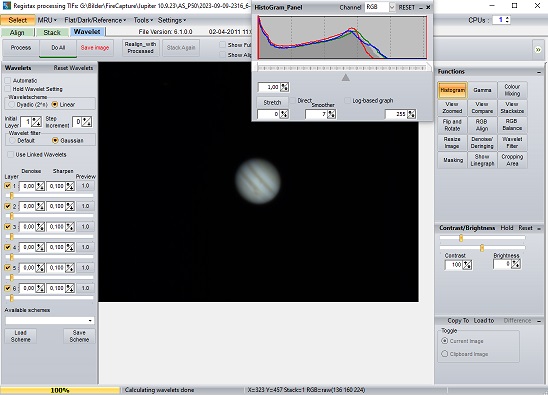Image resolution: width=548 pixels, height=395 pixels.
Task: Click the Contrast slider handle
Action: [x=461, y=238]
